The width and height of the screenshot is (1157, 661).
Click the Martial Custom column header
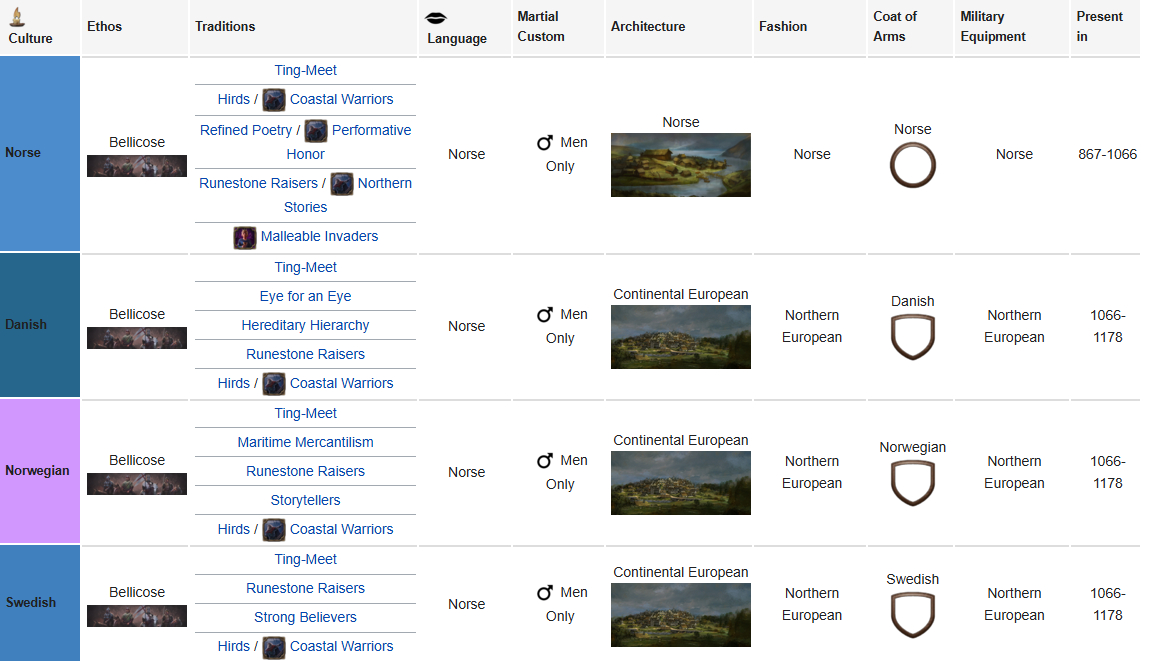pyautogui.click(x=541, y=27)
